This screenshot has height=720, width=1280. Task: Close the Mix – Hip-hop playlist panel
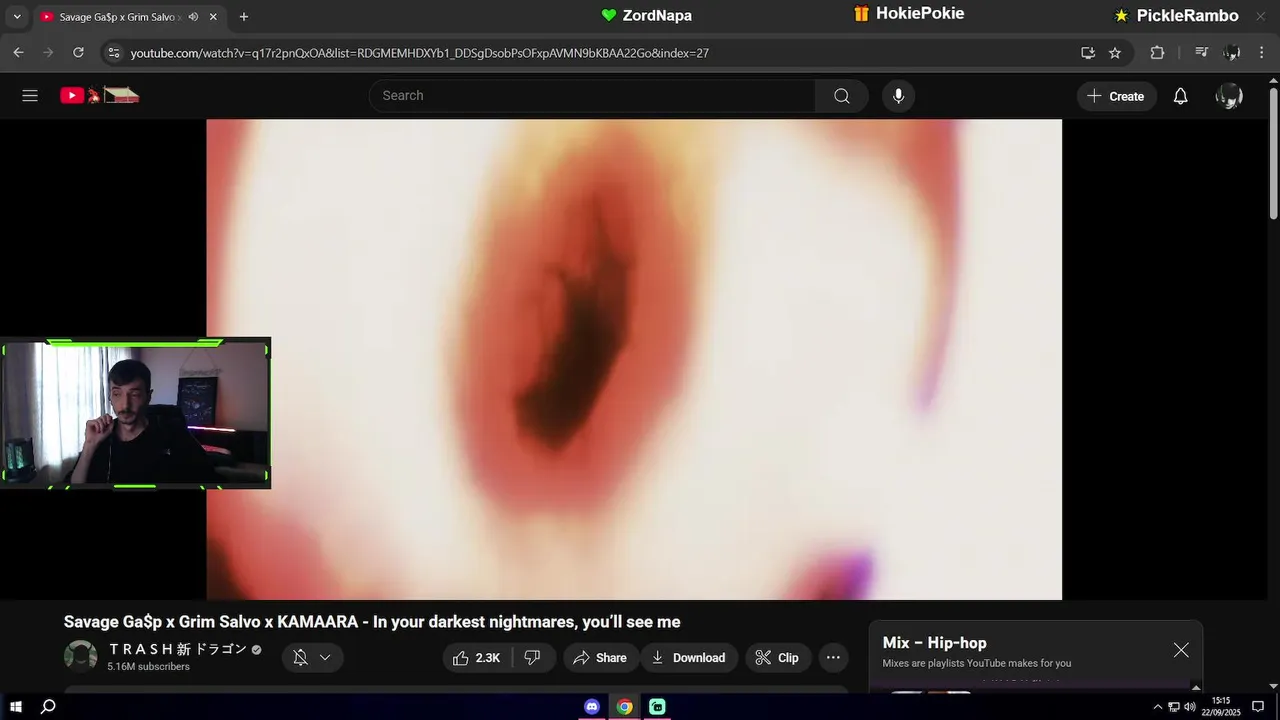[x=1181, y=650]
